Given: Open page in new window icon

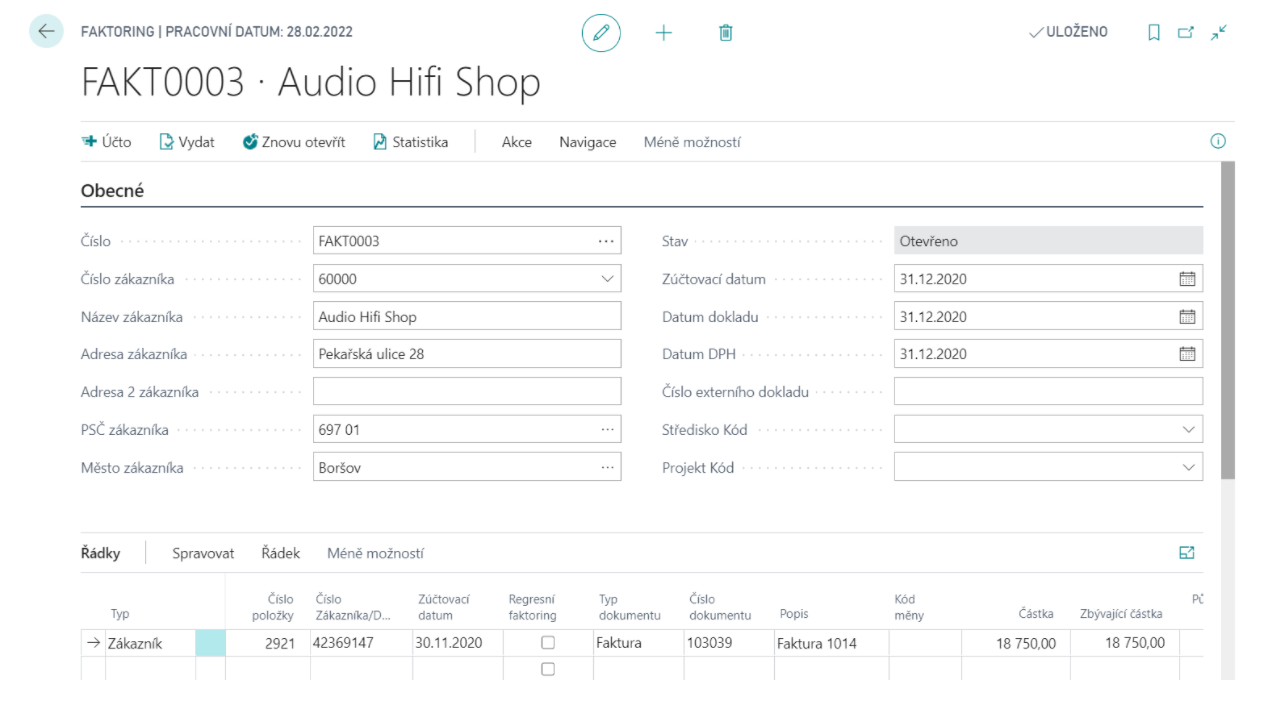Looking at the screenshot, I should coord(1186,33).
